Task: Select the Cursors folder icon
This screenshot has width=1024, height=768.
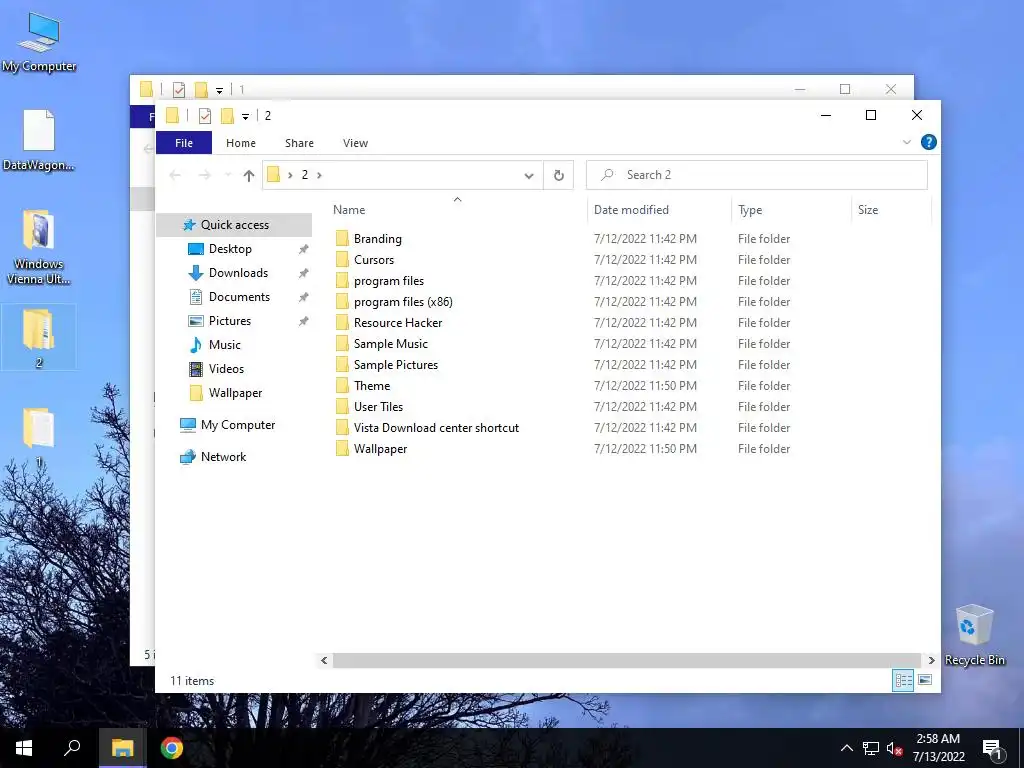Action: pyautogui.click(x=342, y=259)
